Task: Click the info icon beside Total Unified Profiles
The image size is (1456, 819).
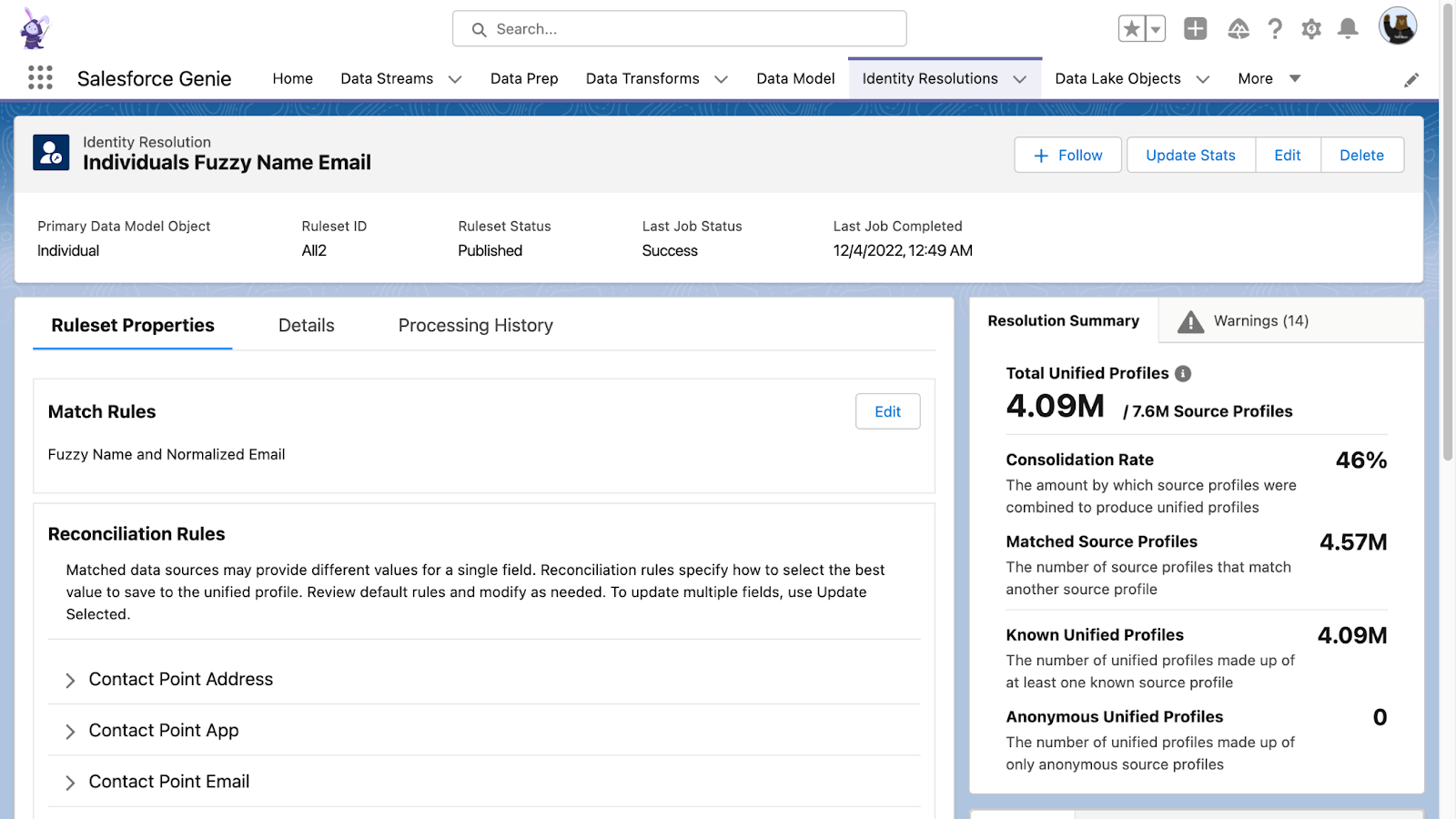Action: point(1183,373)
